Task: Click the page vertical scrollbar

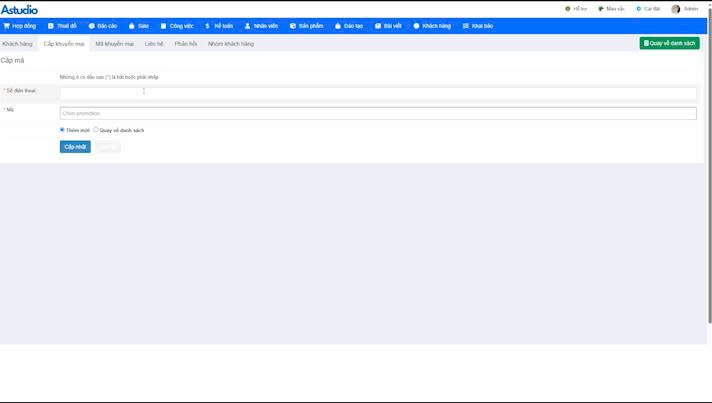Action: tap(708, 200)
